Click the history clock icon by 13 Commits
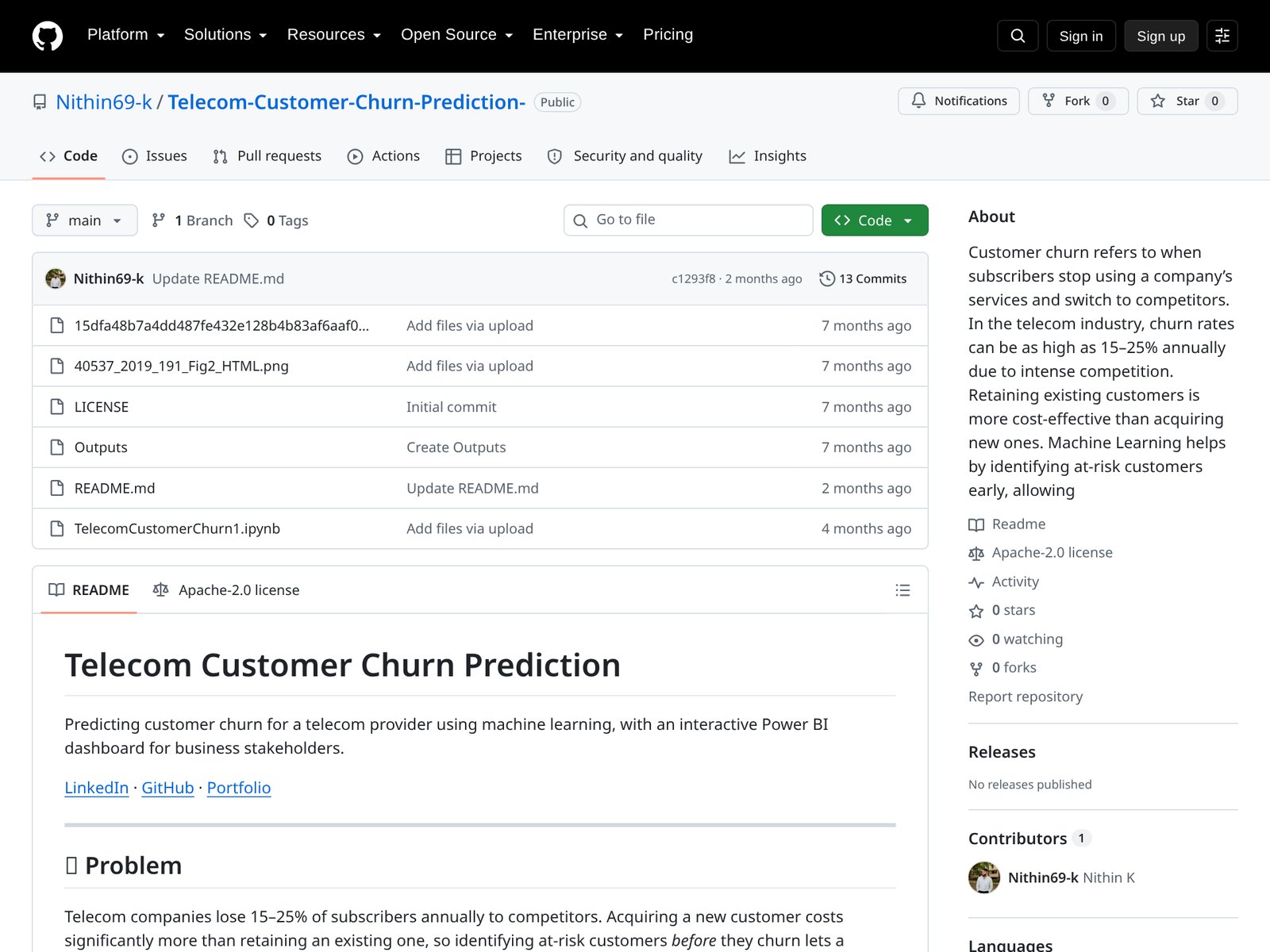 pyautogui.click(x=827, y=278)
